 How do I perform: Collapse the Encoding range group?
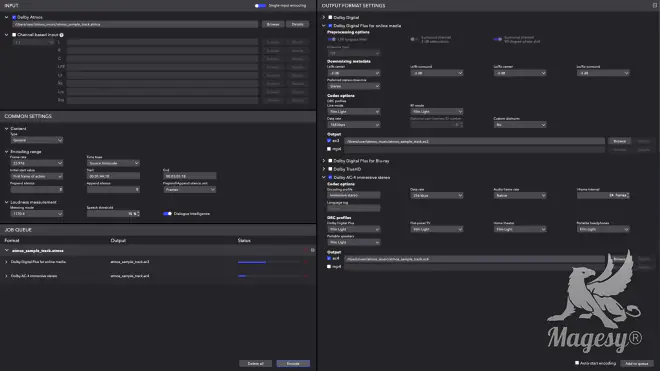tap(6, 152)
